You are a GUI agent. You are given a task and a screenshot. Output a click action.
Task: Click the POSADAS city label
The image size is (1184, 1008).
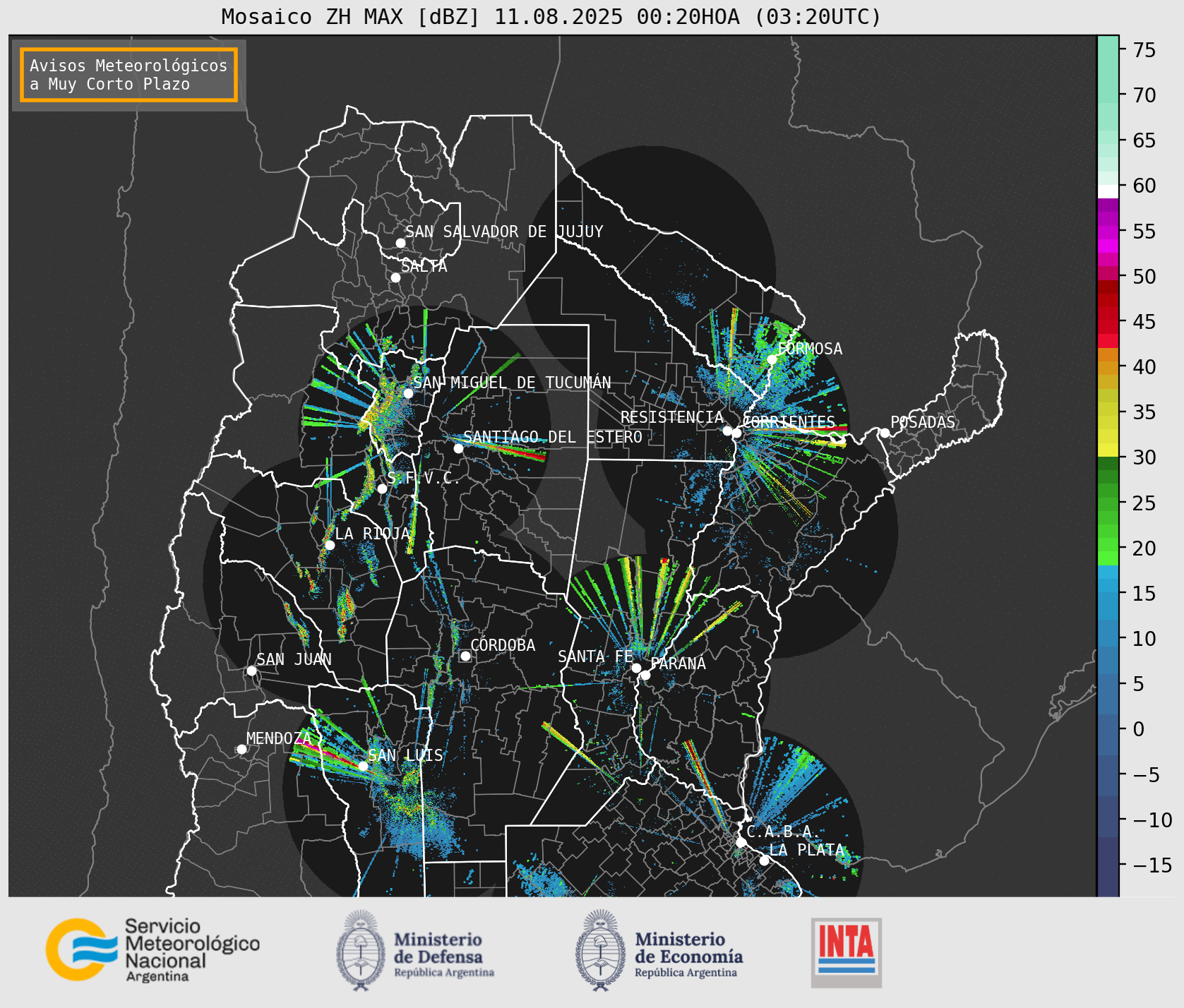[x=923, y=422]
